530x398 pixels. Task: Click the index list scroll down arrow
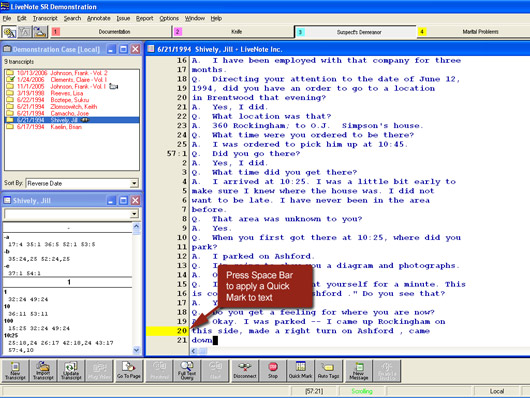pyautogui.click(x=137, y=350)
